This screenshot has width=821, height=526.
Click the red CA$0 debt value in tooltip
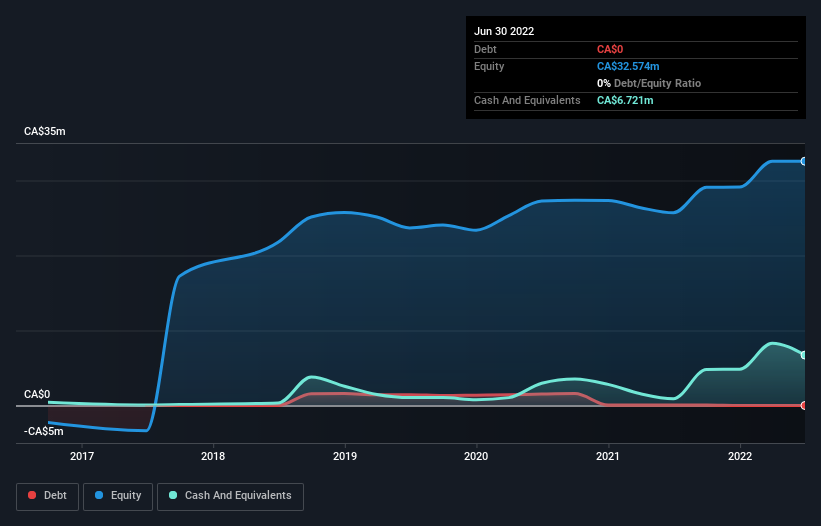point(610,49)
